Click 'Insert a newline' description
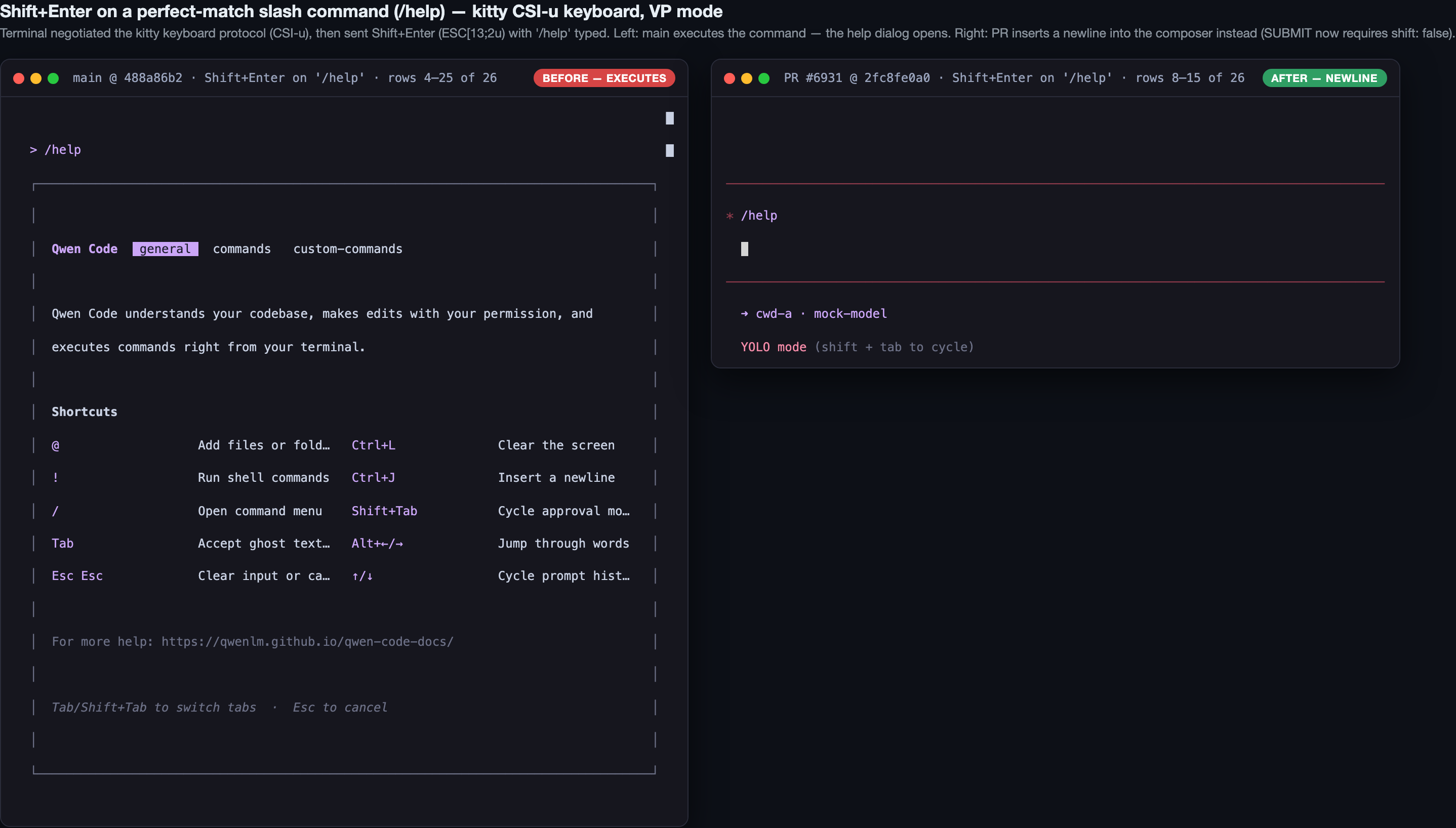Screen dimensions: 1456x828 click(x=556, y=478)
